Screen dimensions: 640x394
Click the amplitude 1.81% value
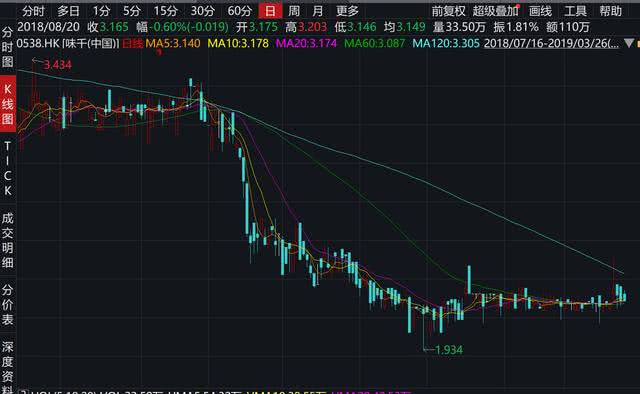[x=522, y=27]
